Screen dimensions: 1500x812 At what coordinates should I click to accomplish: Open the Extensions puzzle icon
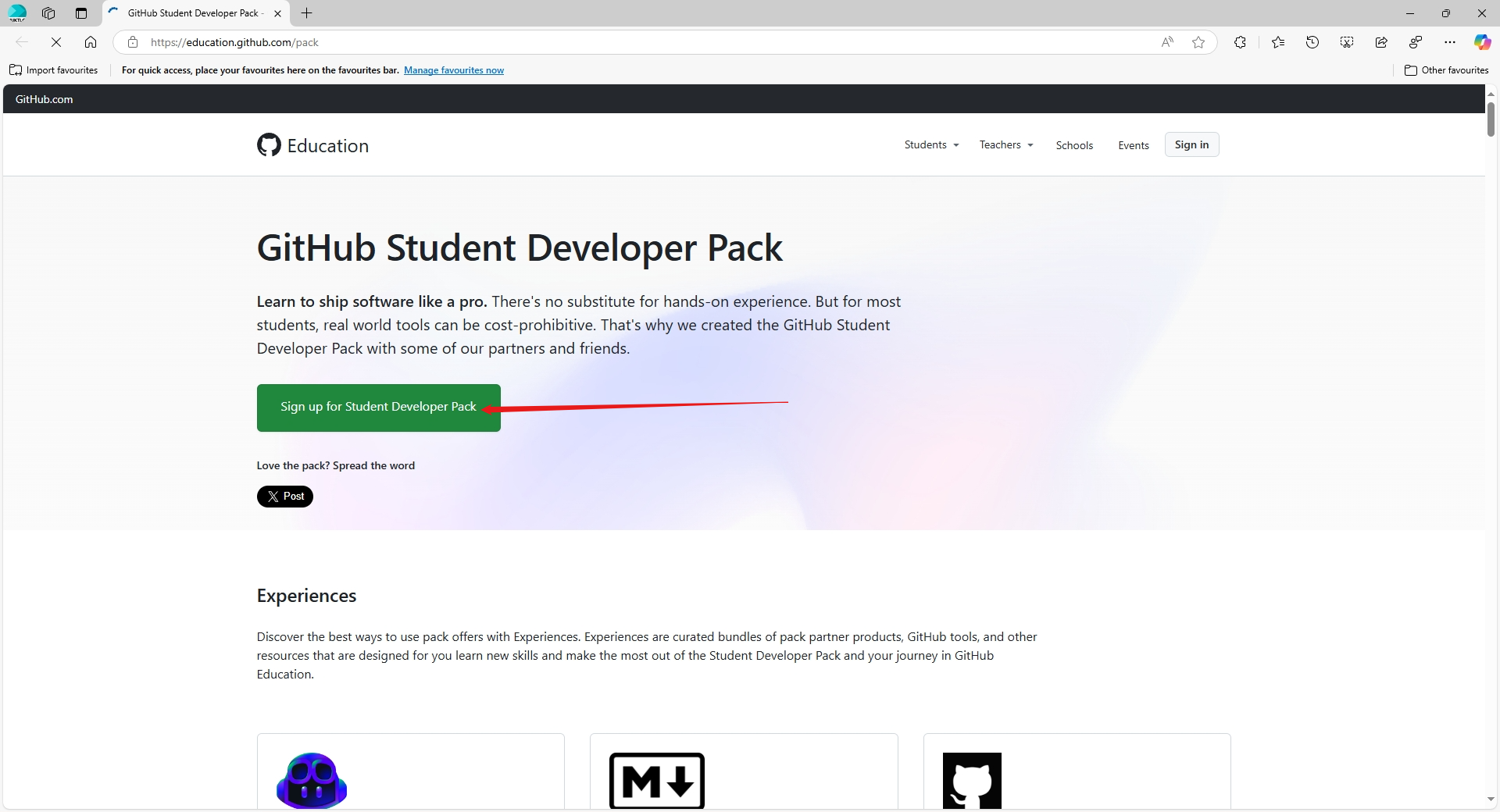point(1241,42)
